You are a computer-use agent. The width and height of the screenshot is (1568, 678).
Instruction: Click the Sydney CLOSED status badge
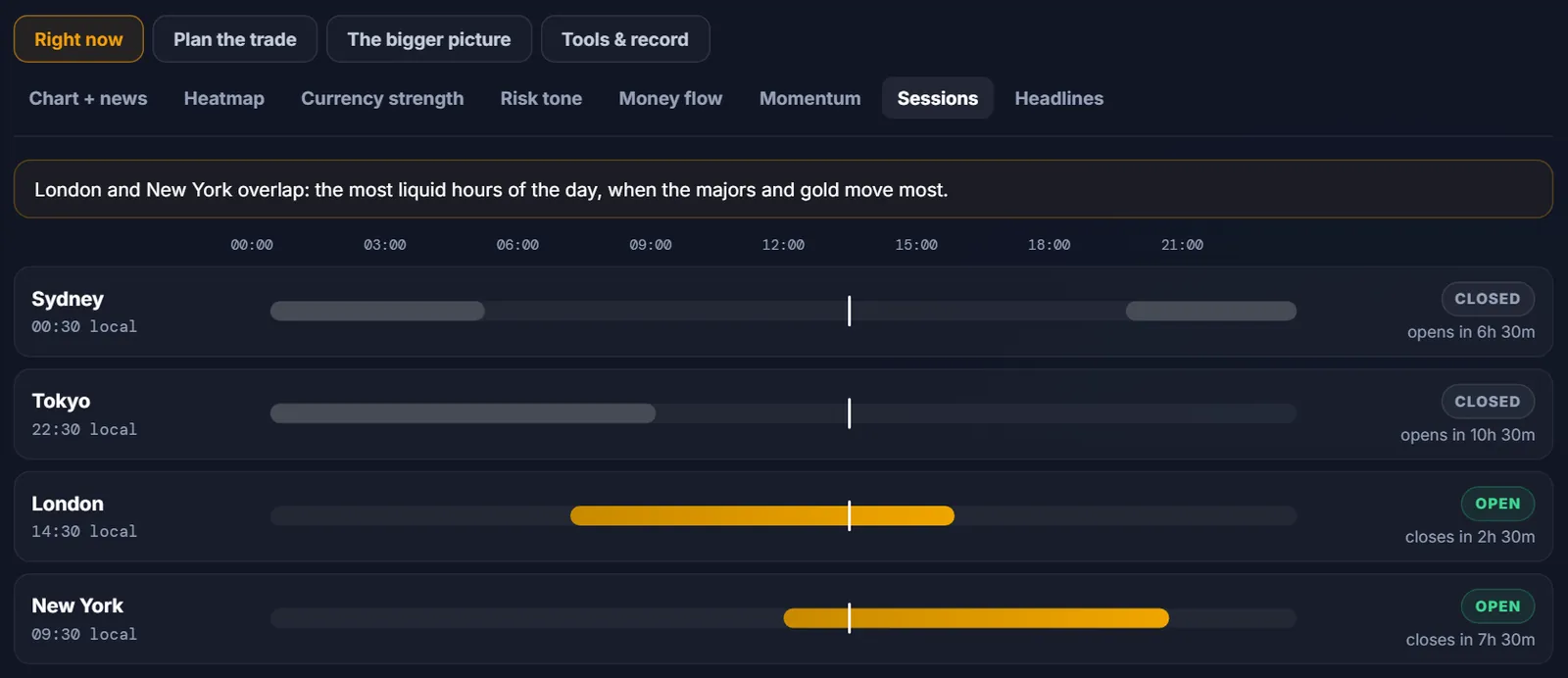pyautogui.click(x=1488, y=299)
